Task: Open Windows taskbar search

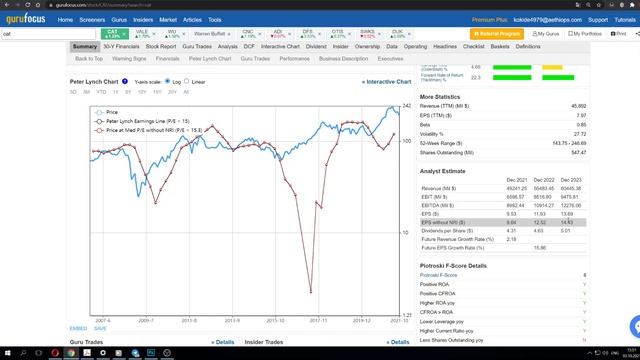Action: click(23, 353)
